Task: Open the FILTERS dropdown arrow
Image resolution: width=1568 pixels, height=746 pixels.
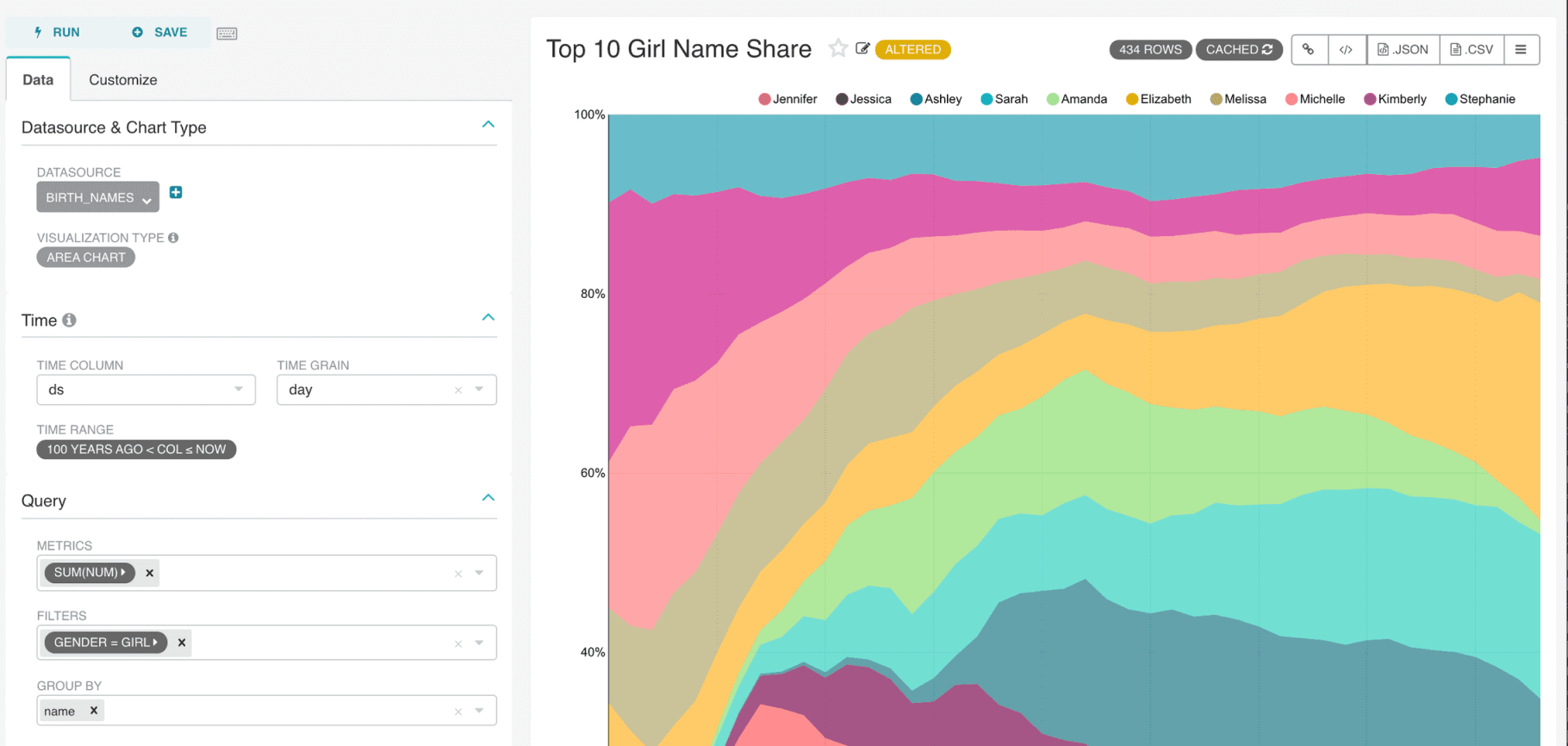Action: (x=480, y=643)
